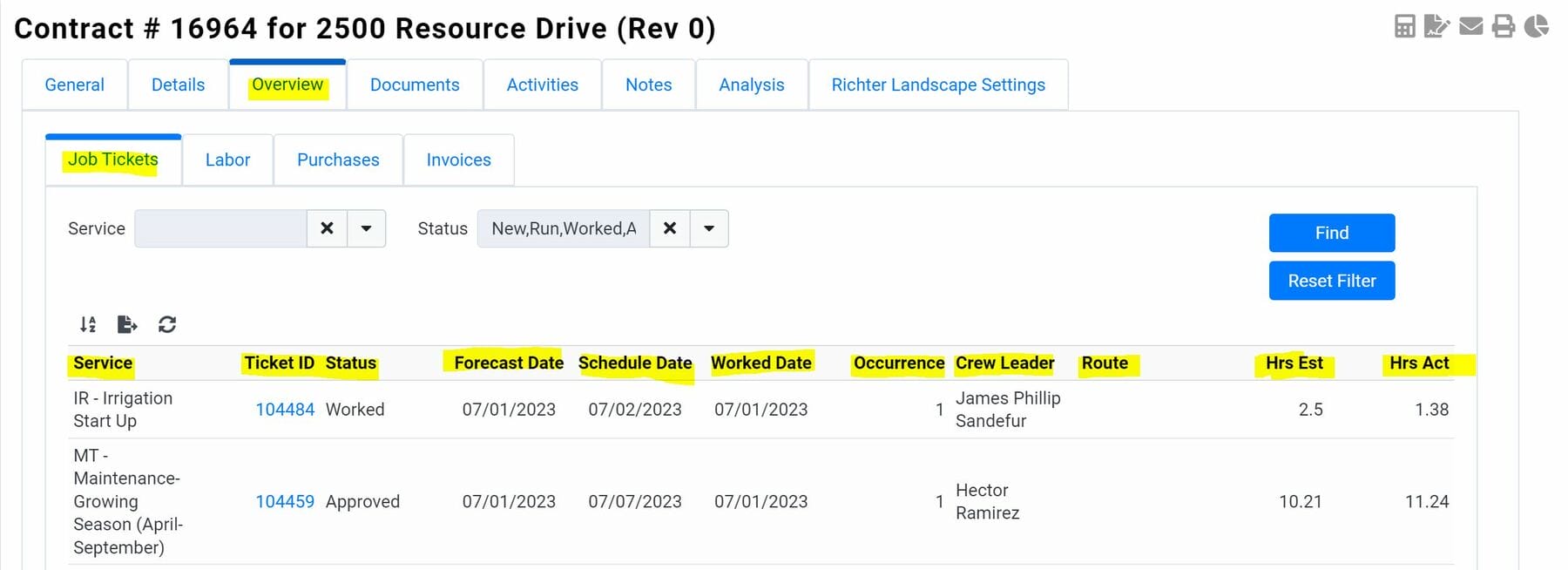
Task: Go to the Invoices sub-tab
Action: tap(458, 159)
